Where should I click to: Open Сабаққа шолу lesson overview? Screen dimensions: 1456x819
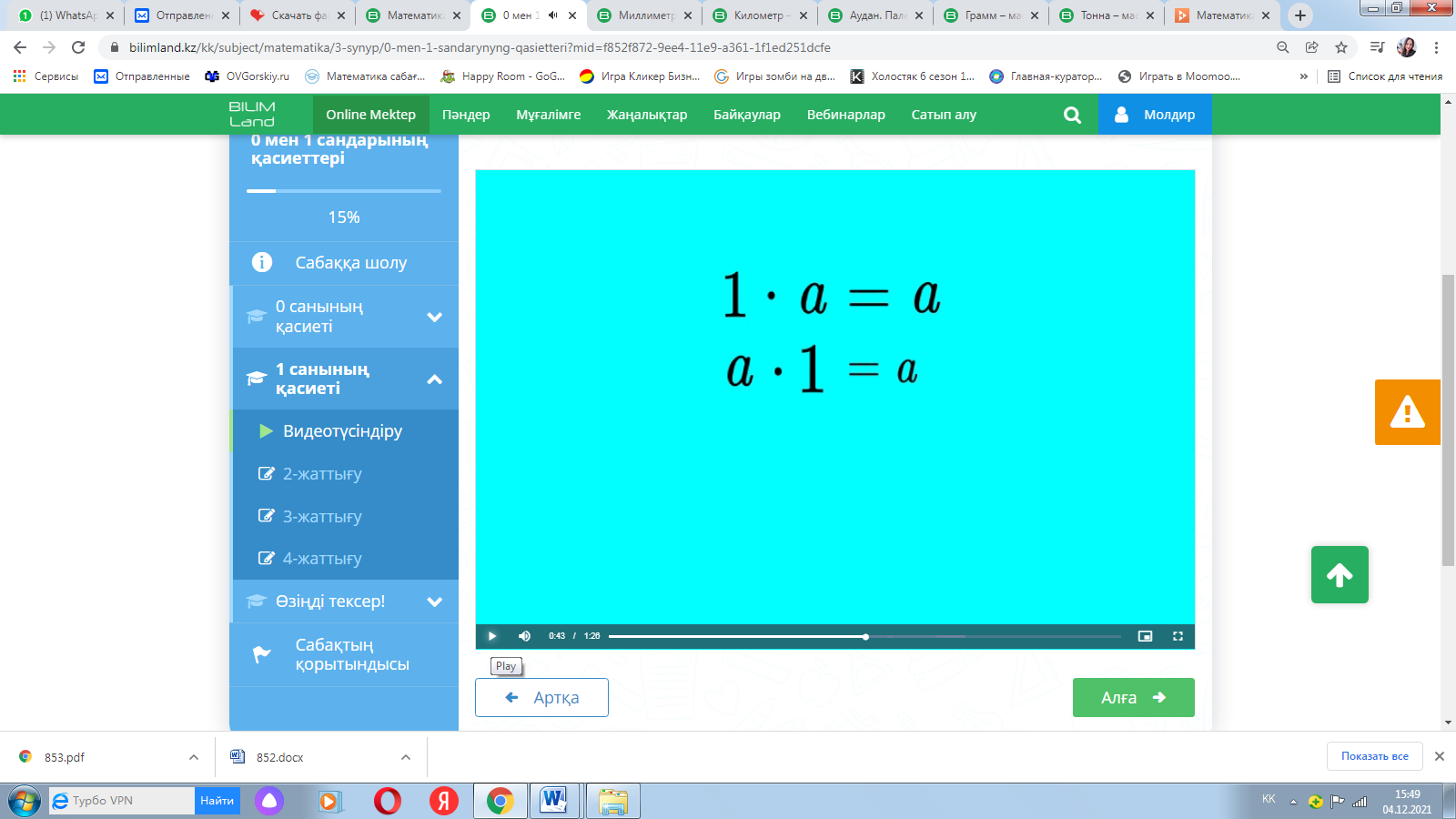(x=344, y=263)
